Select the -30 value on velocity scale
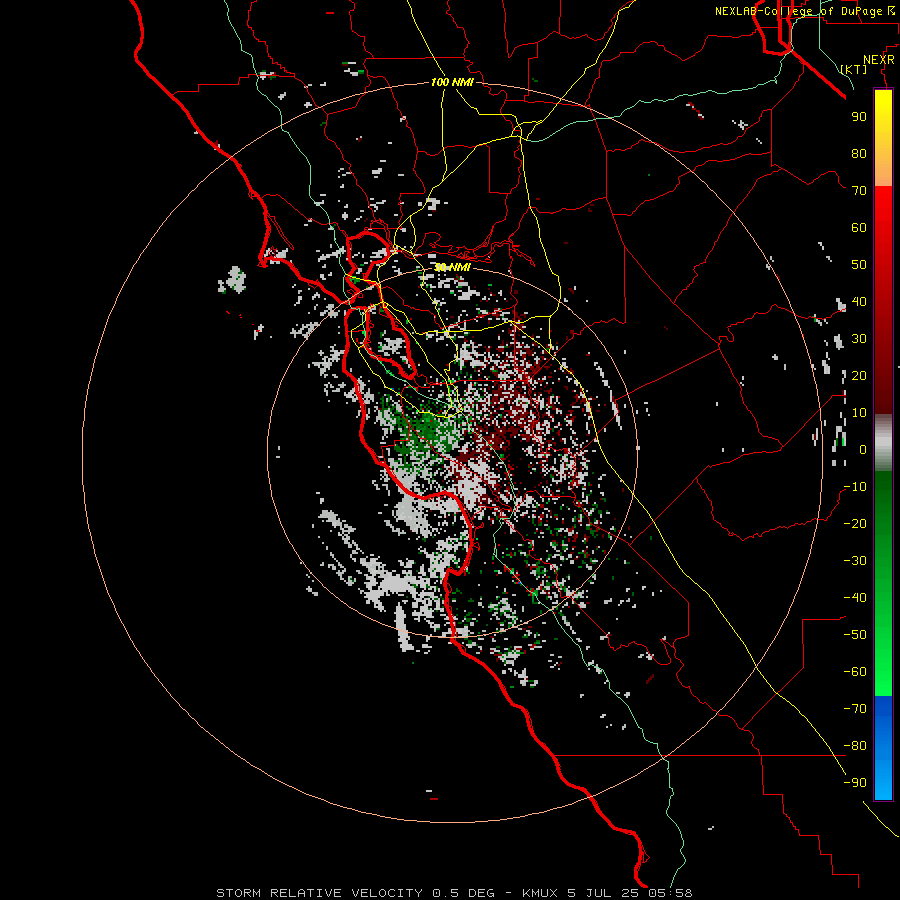Viewport: 900px width, 900px height. [855, 561]
